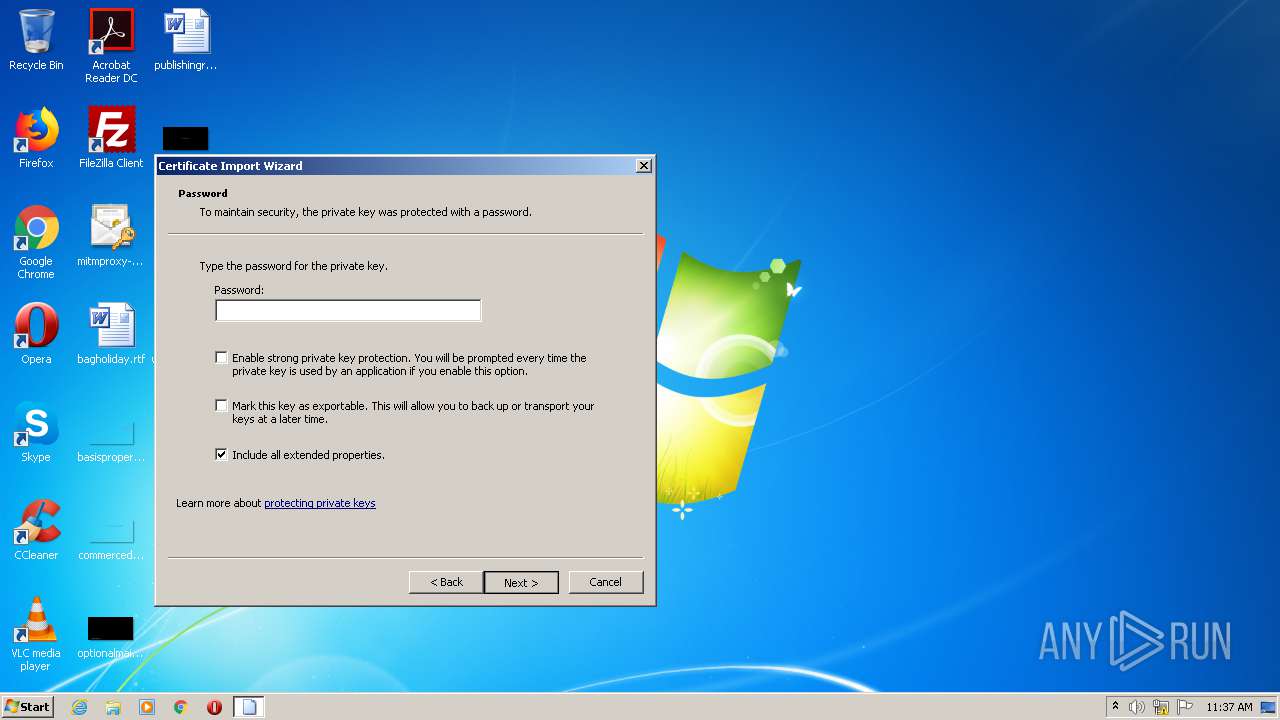Open Windows Explorer folder in taskbar
The image size is (1280, 720).
tap(113, 707)
